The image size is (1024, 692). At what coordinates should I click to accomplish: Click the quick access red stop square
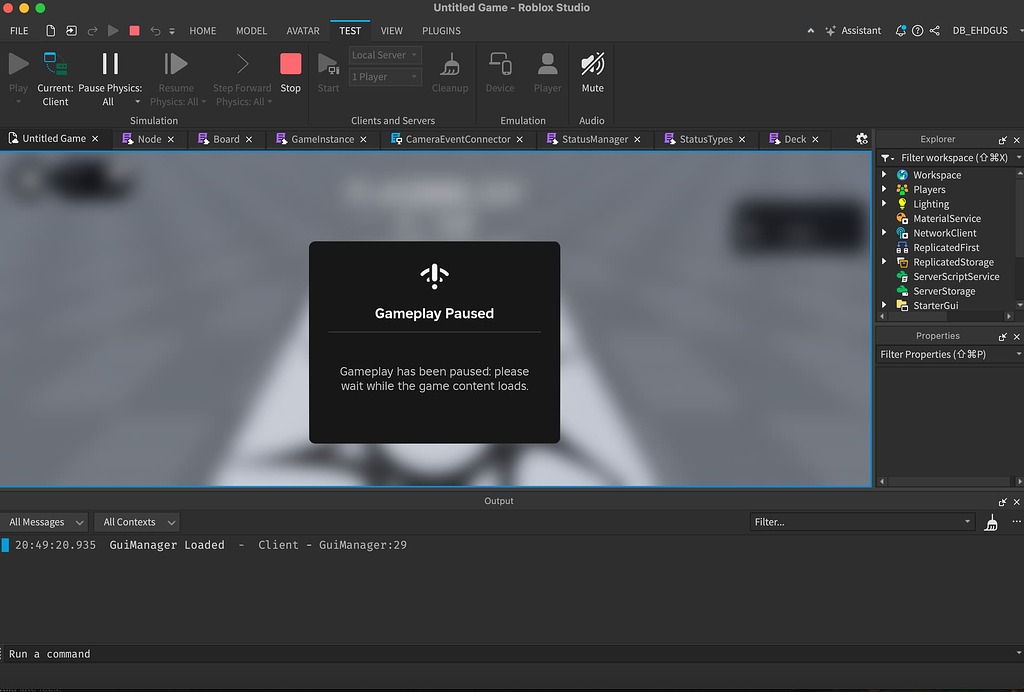click(x=135, y=31)
